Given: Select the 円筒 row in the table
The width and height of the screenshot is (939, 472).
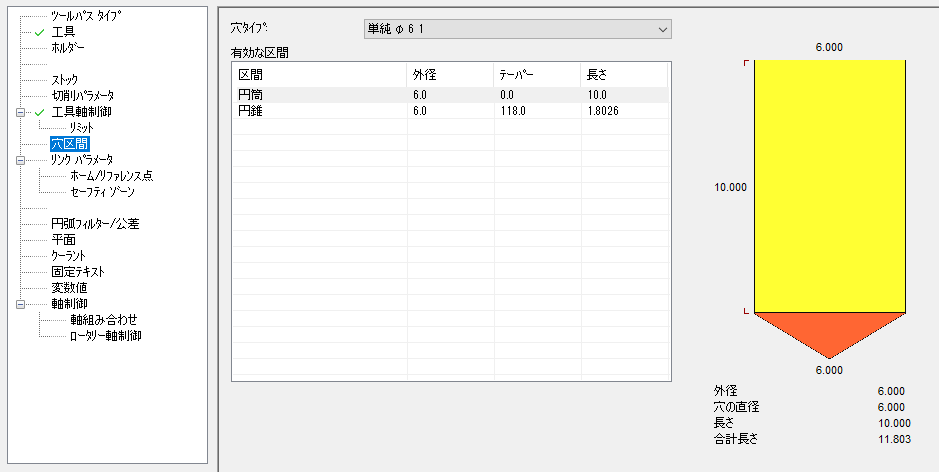Looking at the screenshot, I should pyautogui.click(x=250, y=94).
